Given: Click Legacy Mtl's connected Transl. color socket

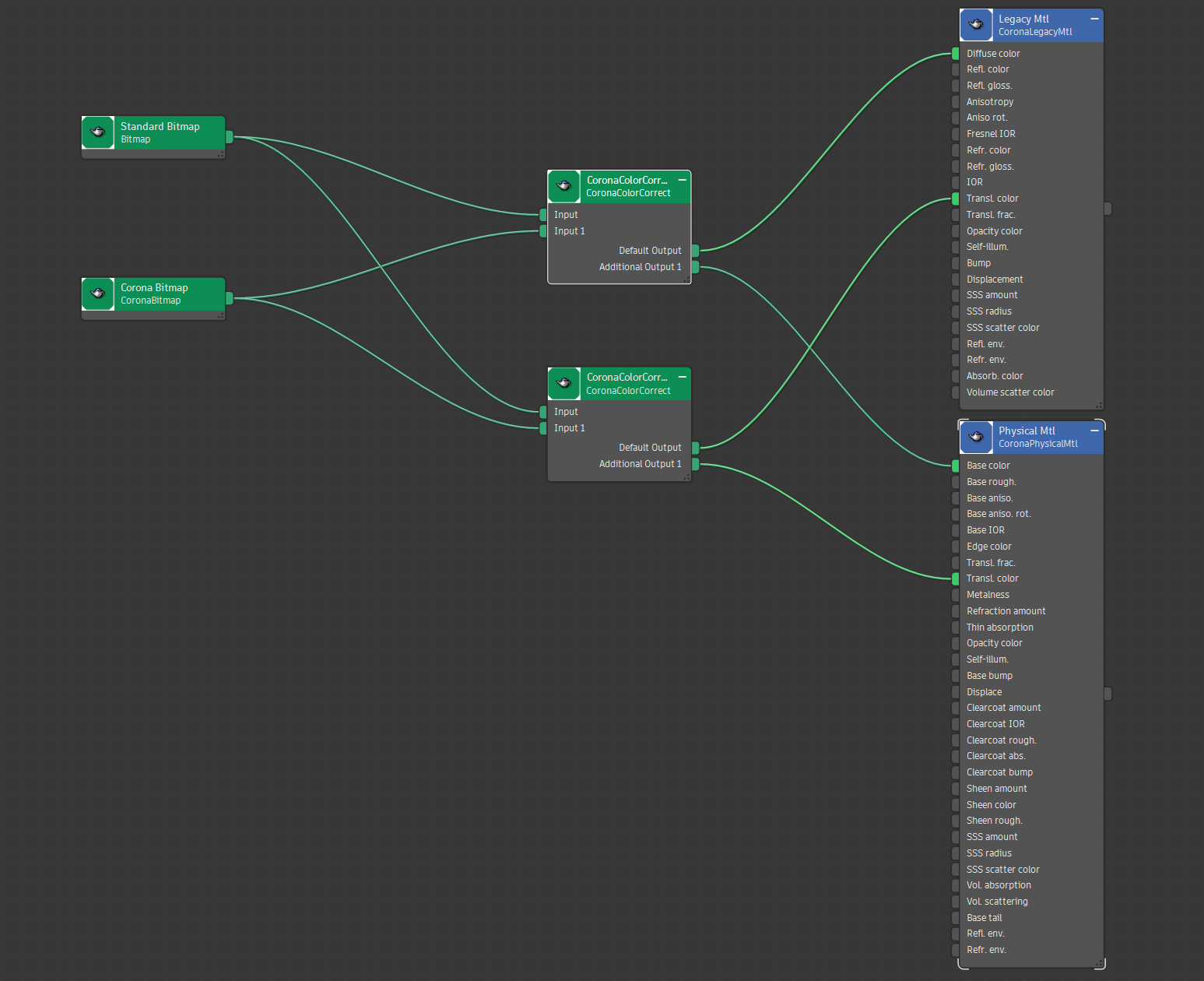Looking at the screenshot, I should coord(956,199).
